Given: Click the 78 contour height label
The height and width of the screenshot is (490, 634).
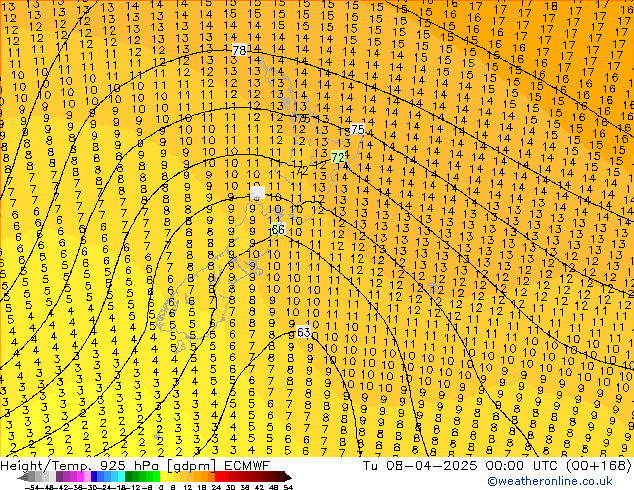Looking at the screenshot, I should pos(239,50).
